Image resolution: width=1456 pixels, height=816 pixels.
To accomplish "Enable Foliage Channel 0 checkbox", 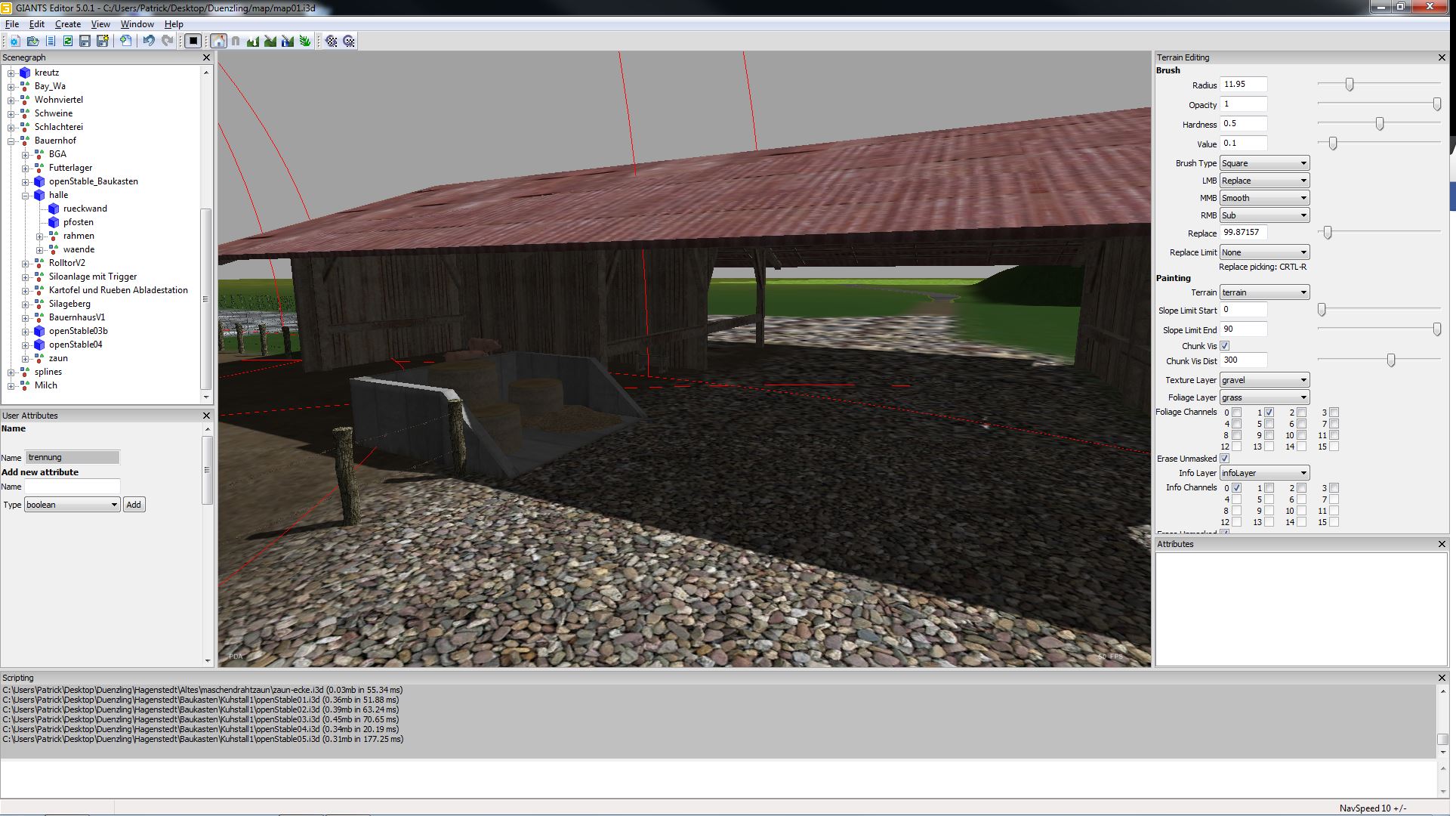I will pos(1236,413).
